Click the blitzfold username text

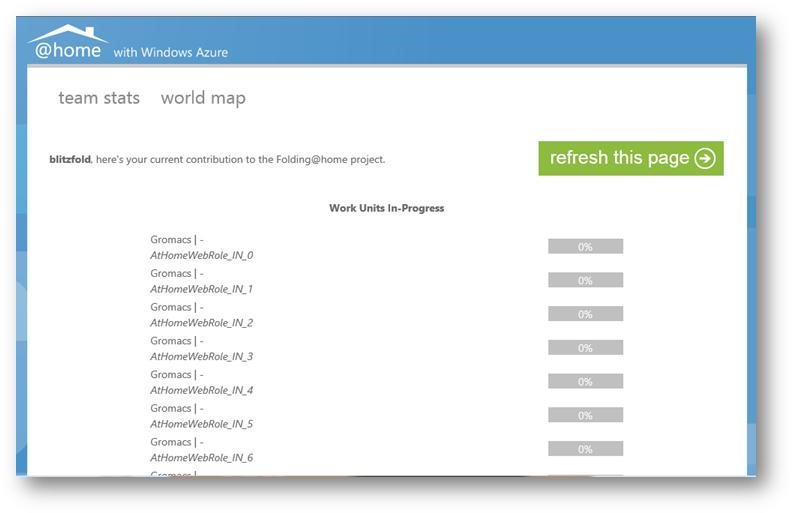(70, 159)
